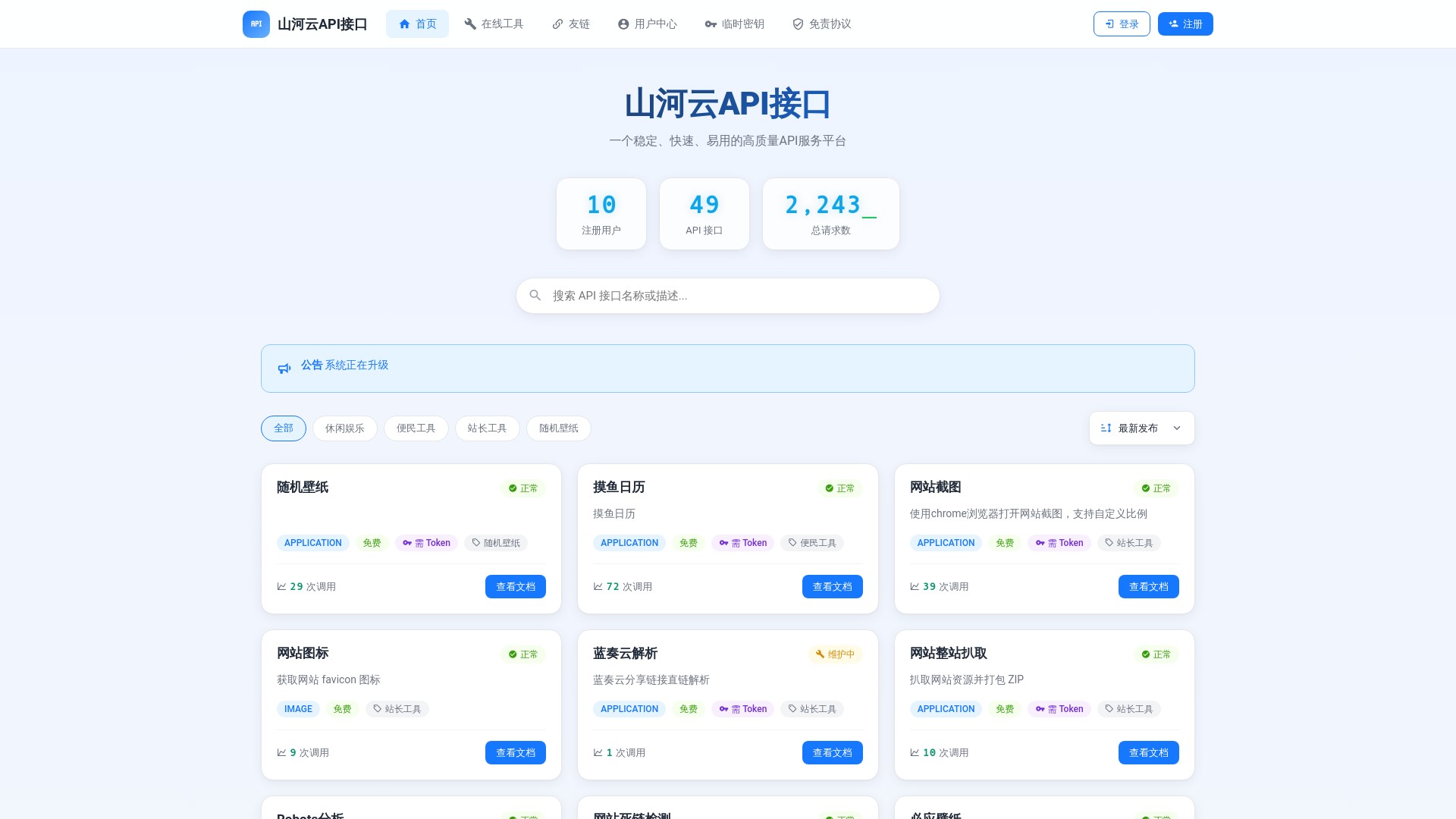This screenshot has width=1456, height=819.
Task: Click the shield icon beside 免责协议
Action: (798, 24)
